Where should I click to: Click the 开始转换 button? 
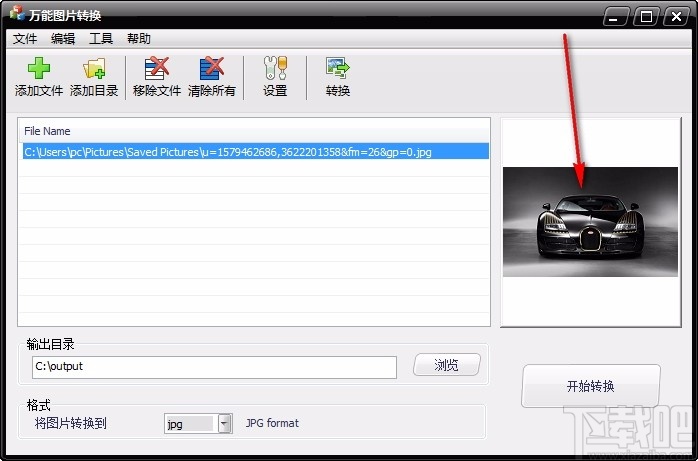(591, 386)
